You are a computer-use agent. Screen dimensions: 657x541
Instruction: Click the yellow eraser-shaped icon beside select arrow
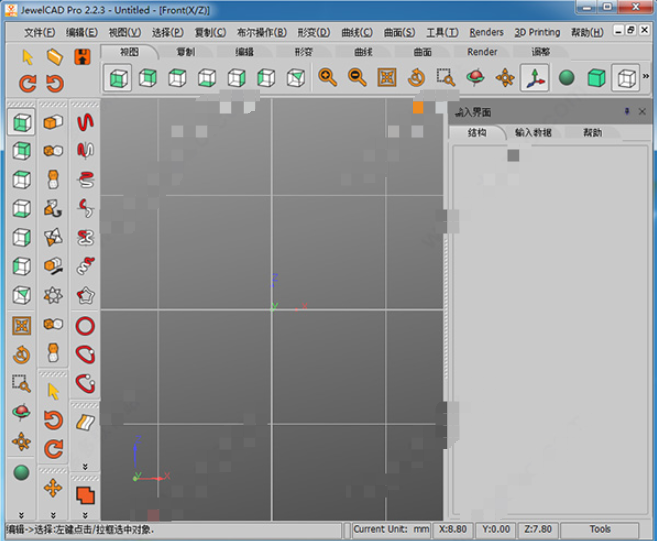click(55, 57)
